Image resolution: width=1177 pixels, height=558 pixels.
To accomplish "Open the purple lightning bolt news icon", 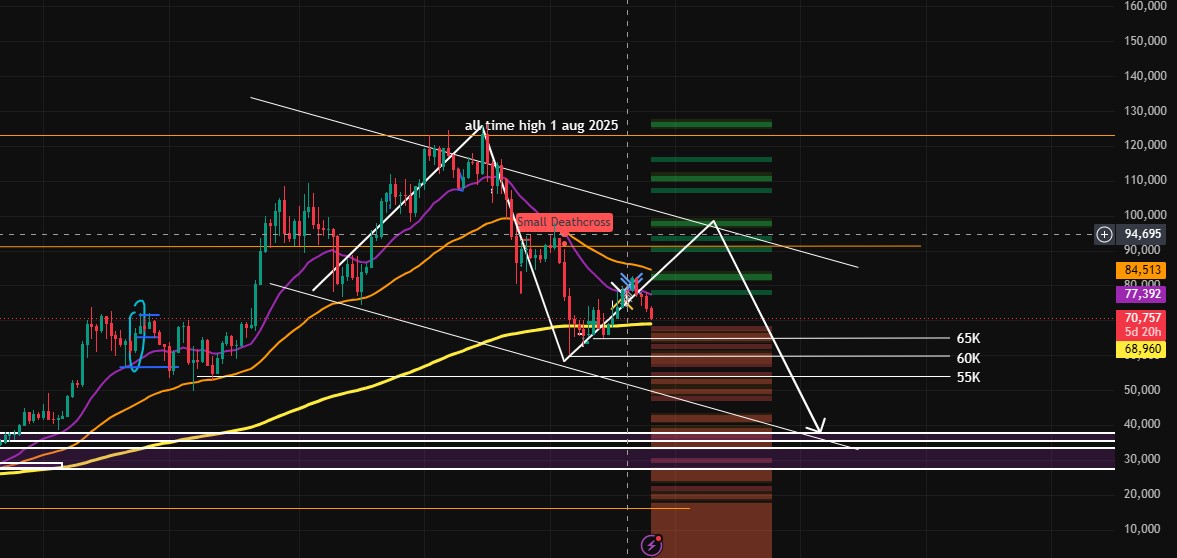I will click(651, 545).
